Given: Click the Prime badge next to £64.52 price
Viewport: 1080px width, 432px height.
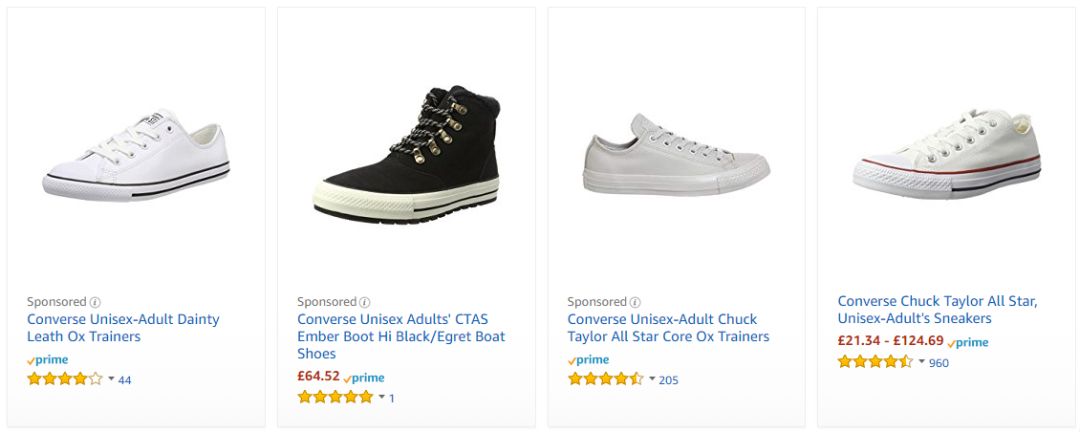Looking at the screenshot, I should [364, 378].
